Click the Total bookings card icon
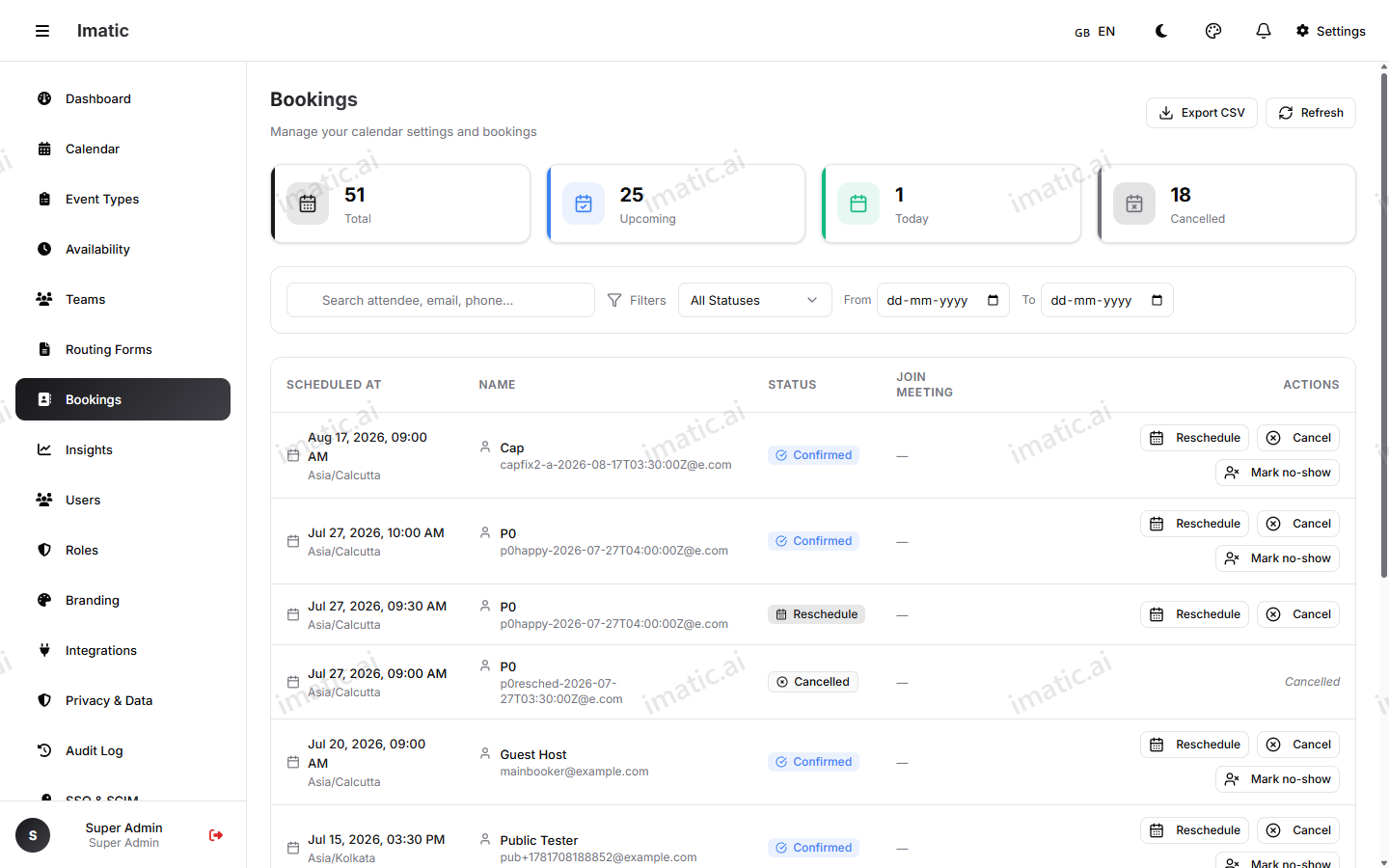This screenshot has height=868, width=1389. pos(308,203)
